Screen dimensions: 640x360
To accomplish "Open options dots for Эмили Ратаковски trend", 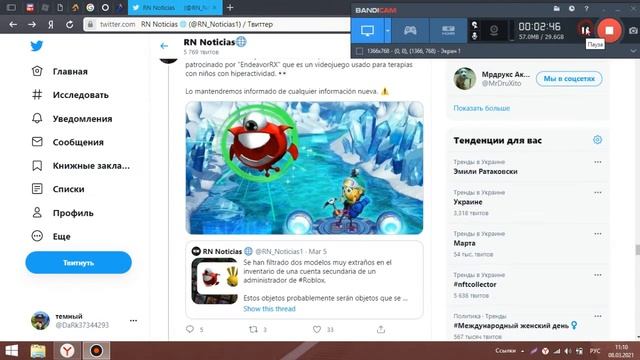I will (x=598, y=162).
